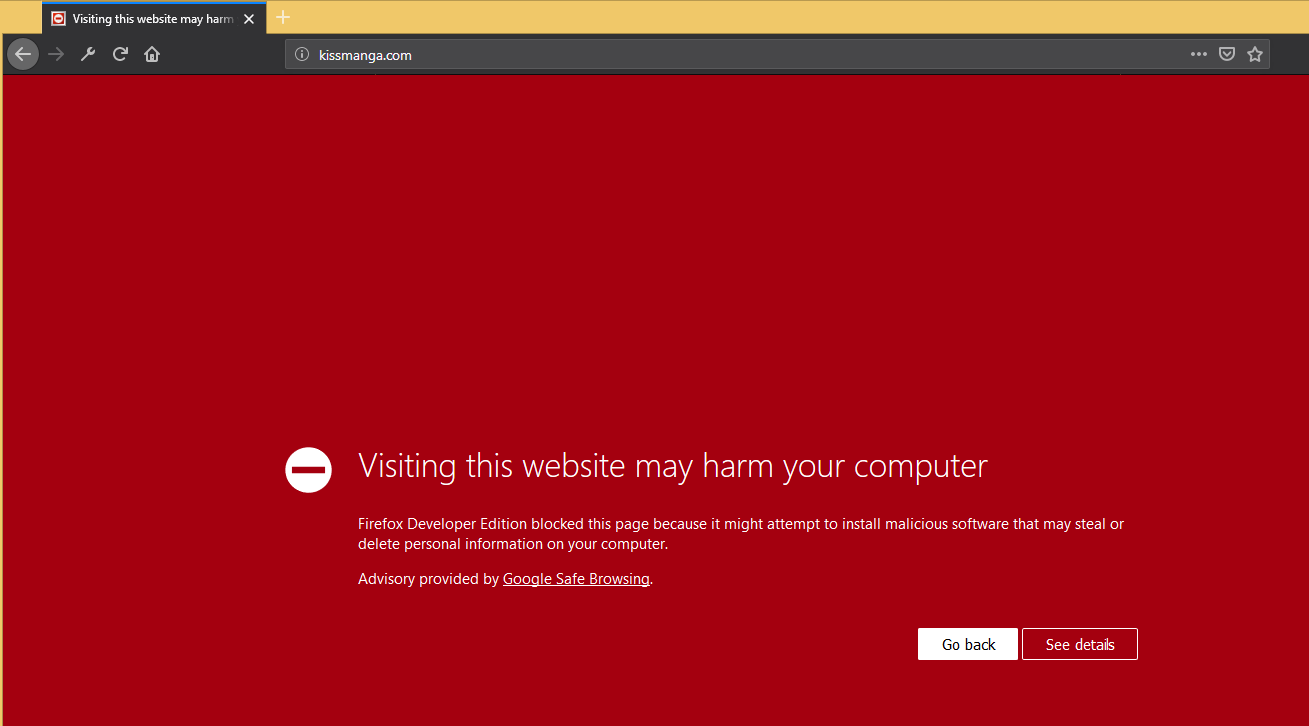Image resolution: width=1309 pixels, height=726 pixels.
Task: Open the Google Safe Browsing link
Action: pyautogui.click(x=576, y=579)
